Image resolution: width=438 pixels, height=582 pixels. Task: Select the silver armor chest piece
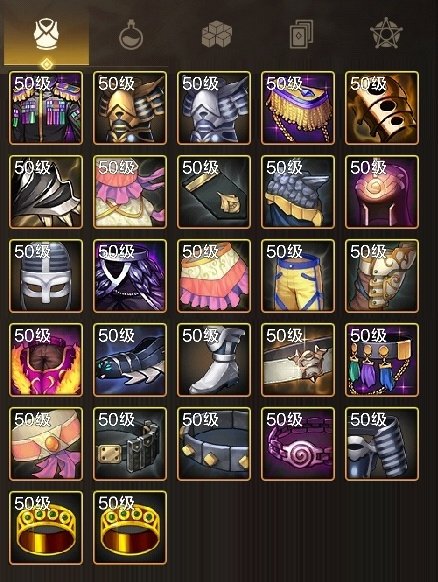tap(214, 108)
